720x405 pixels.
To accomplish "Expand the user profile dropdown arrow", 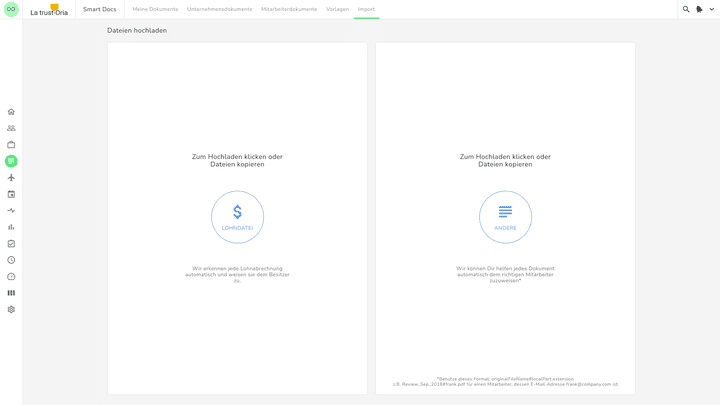I will point(711,9).
